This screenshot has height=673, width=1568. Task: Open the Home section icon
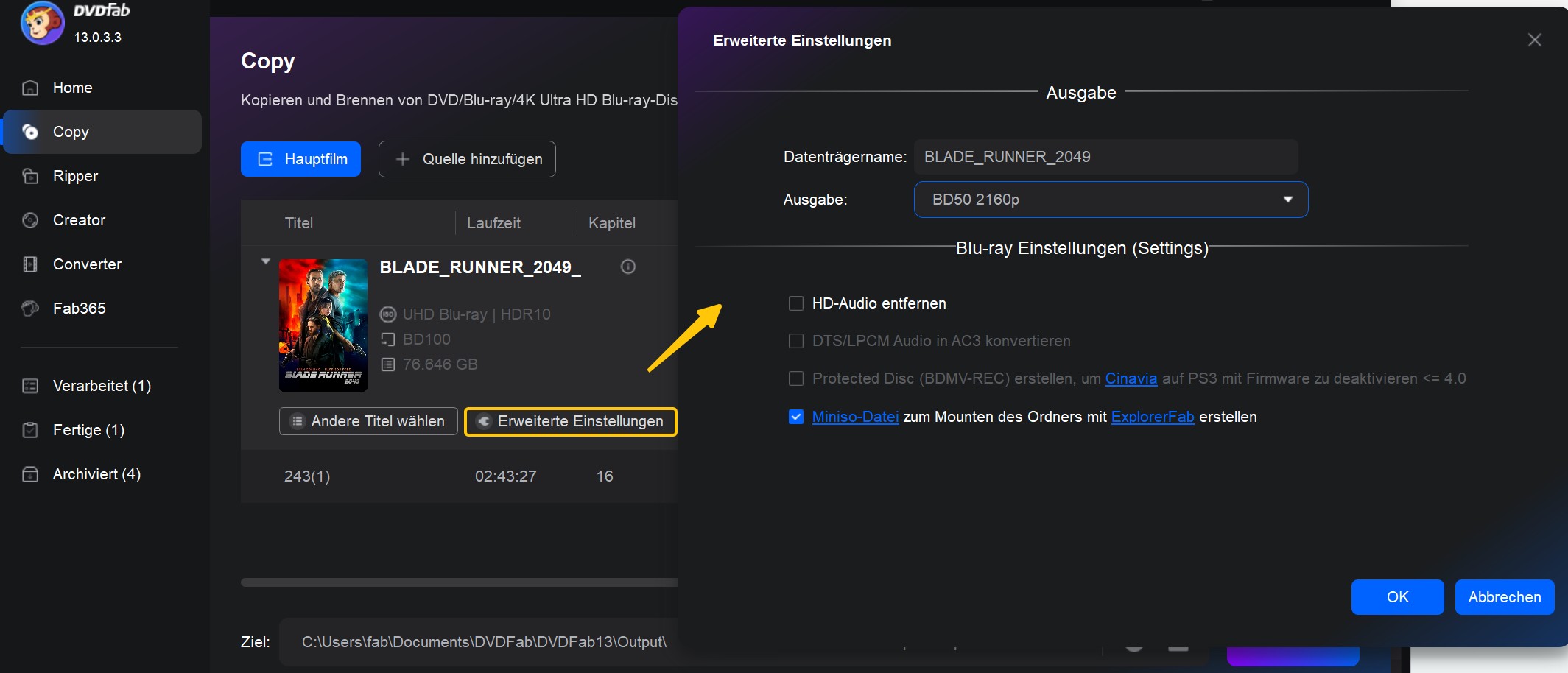[x=30, y=88]
